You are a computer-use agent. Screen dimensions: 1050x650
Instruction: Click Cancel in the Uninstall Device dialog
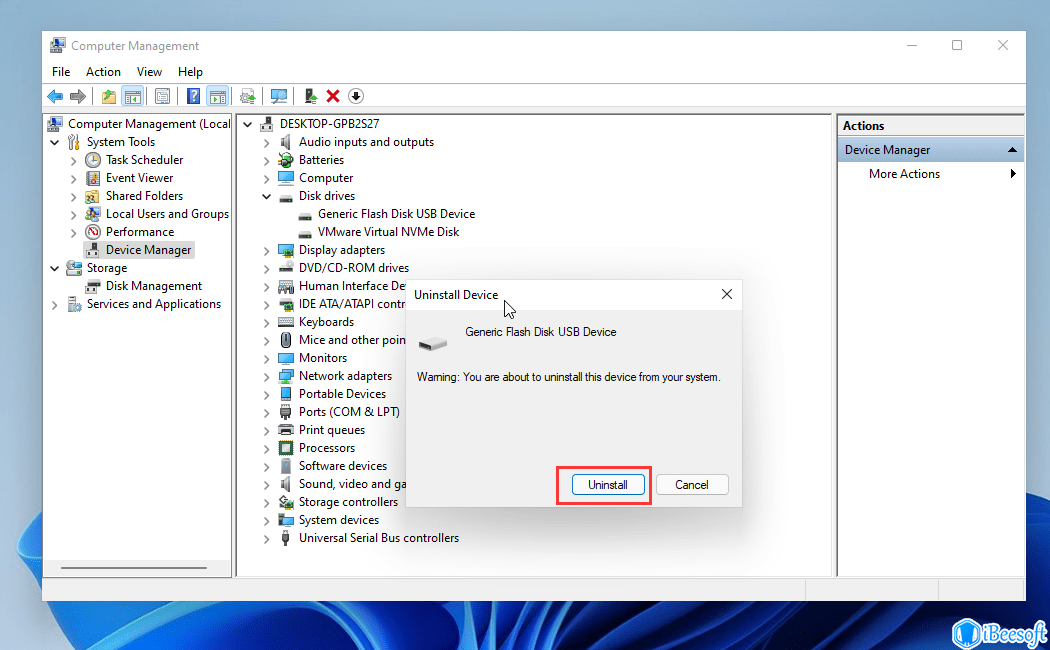692,485
